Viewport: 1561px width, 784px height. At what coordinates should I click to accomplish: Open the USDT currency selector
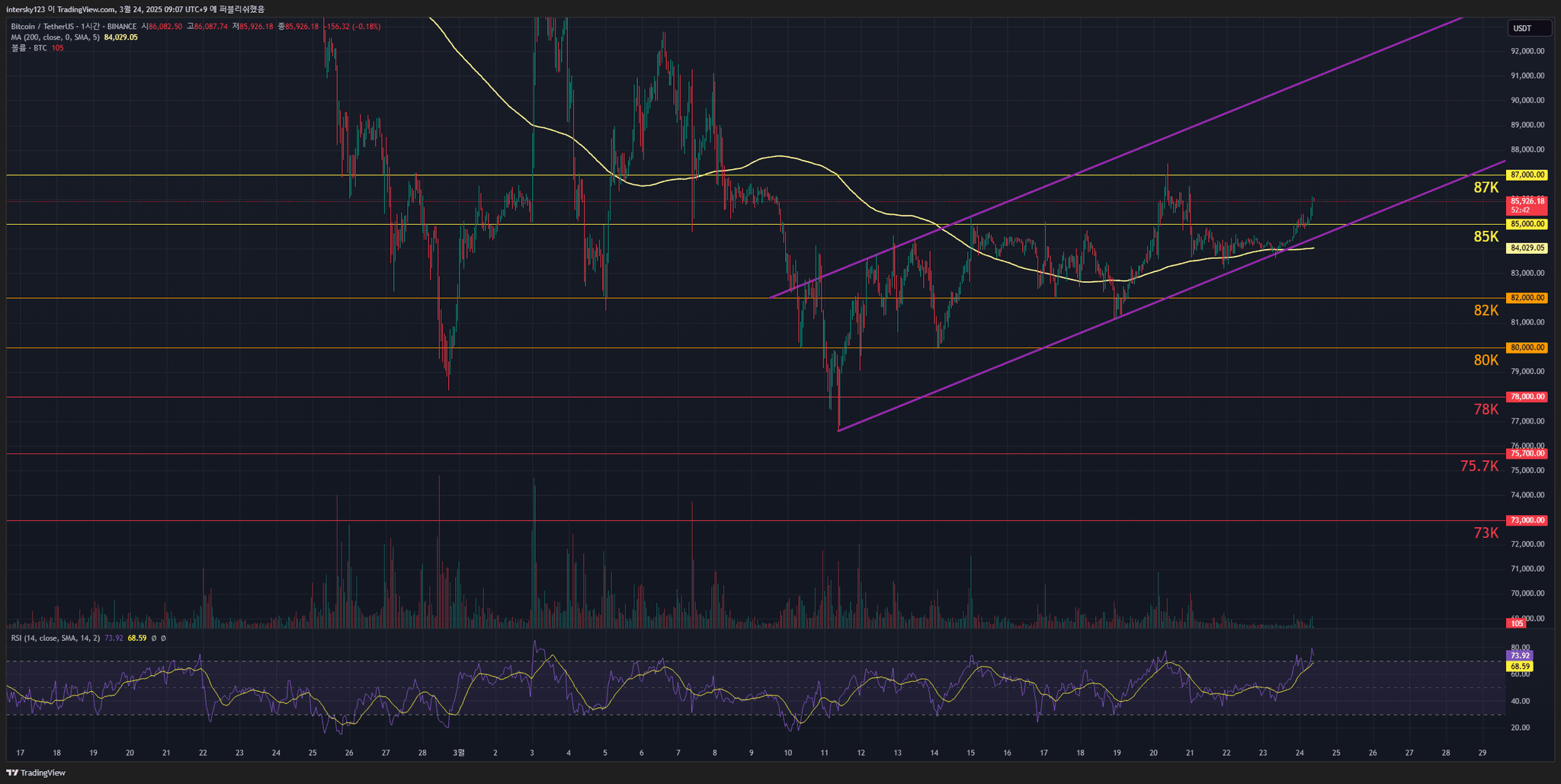pos(1528,28)
